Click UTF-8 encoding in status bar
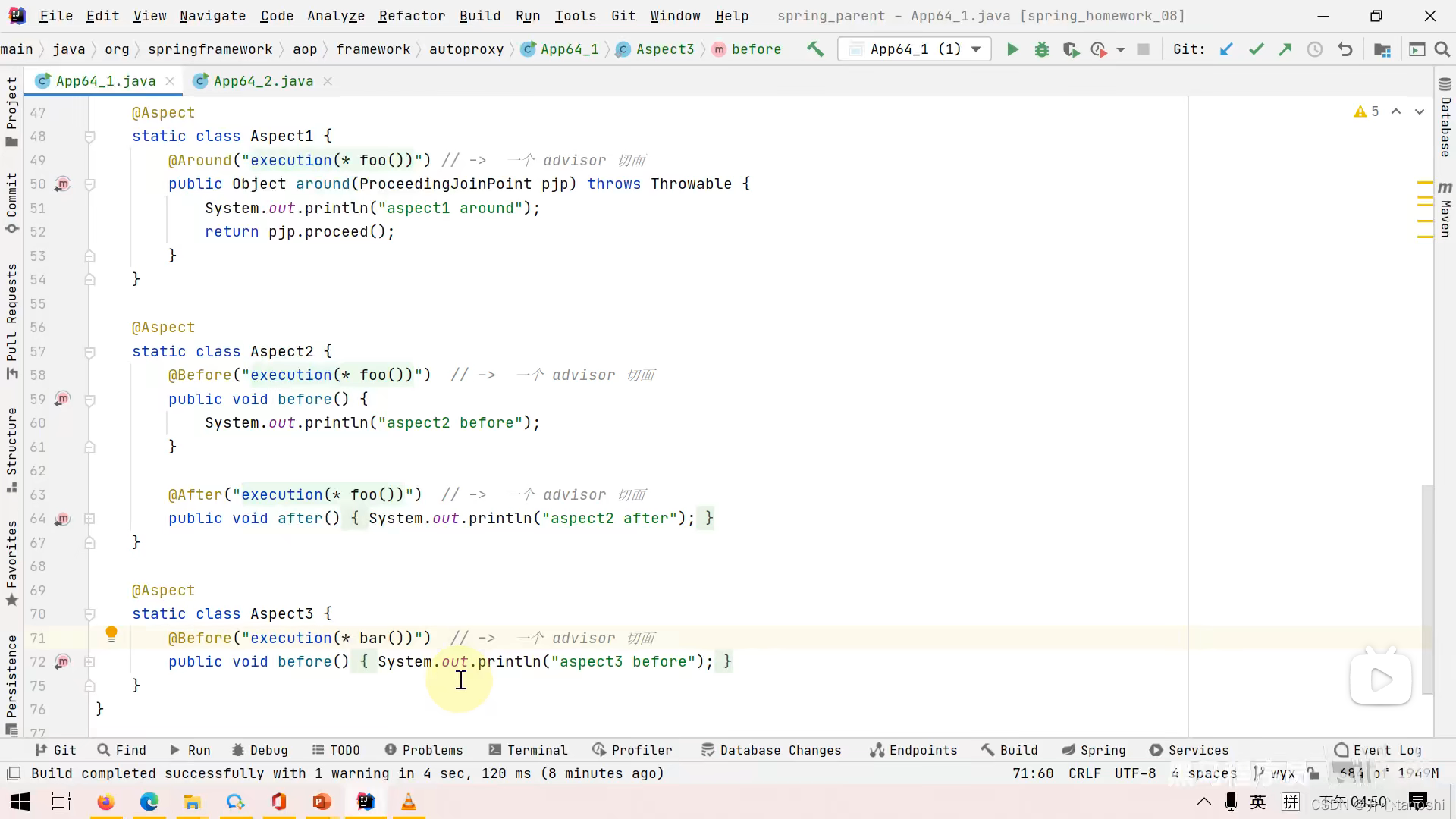 (1135, 773)
